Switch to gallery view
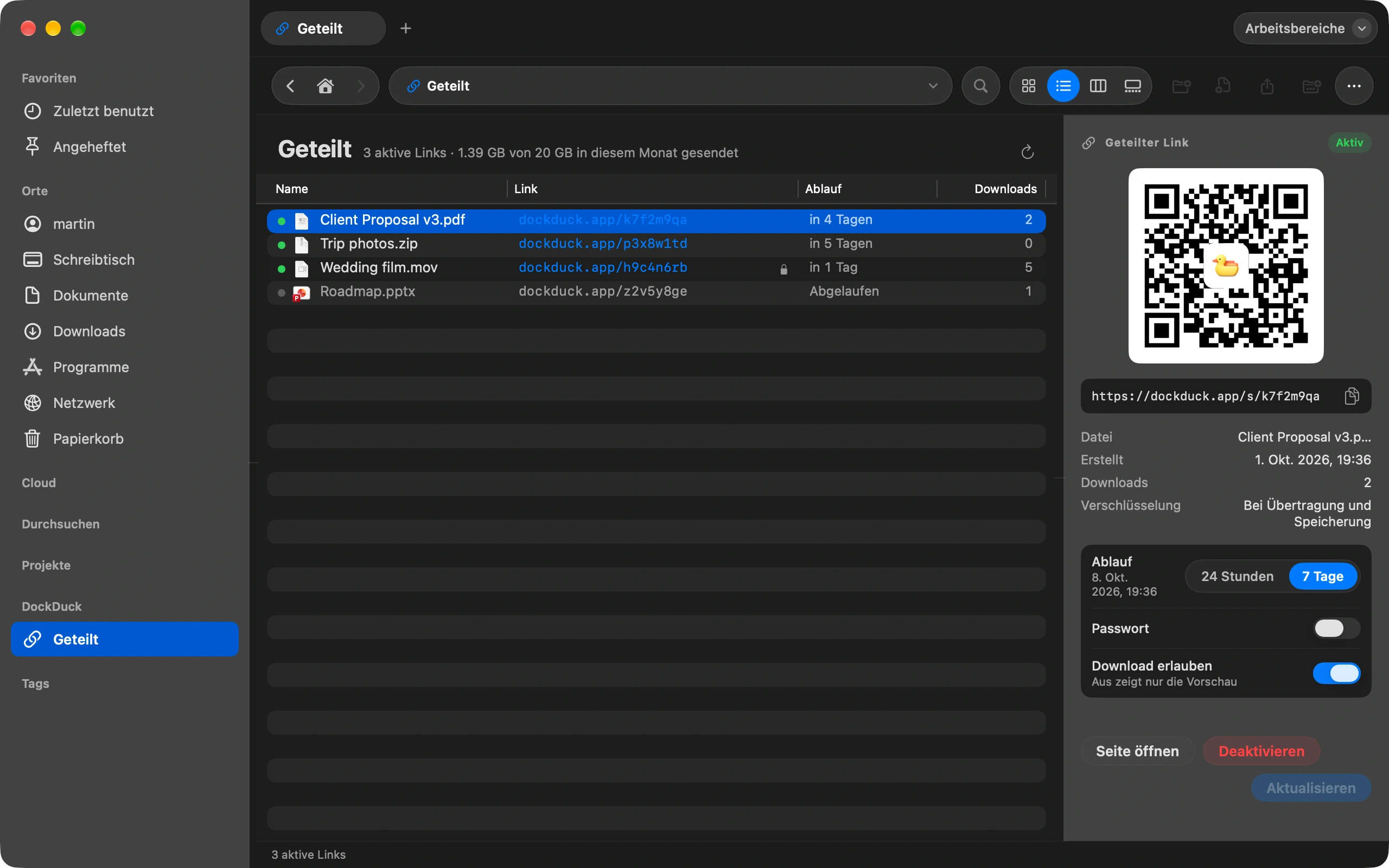The width and height of the screenshot is (1389, 868). click(1132, 86)
